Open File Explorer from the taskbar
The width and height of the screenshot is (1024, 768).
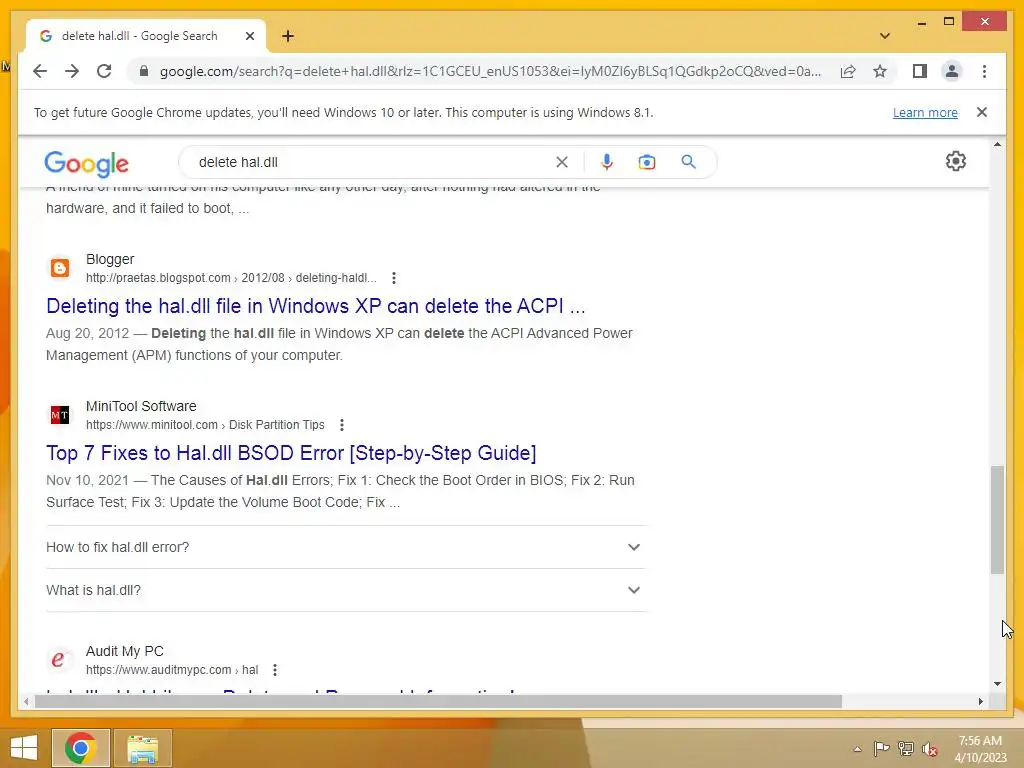pyautogui.click(x=143, y=748)
